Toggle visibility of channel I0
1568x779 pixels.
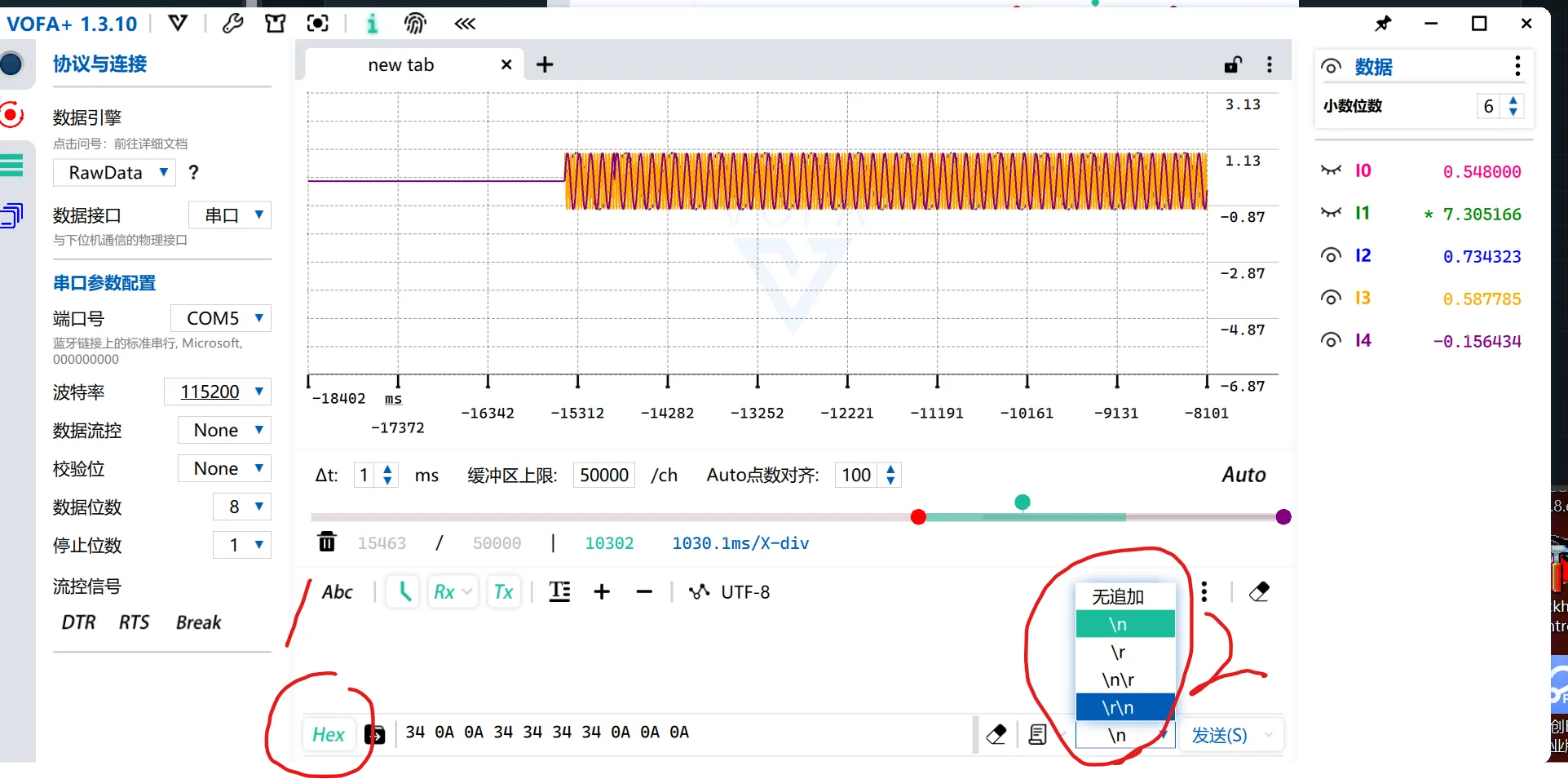(1331, 170)
